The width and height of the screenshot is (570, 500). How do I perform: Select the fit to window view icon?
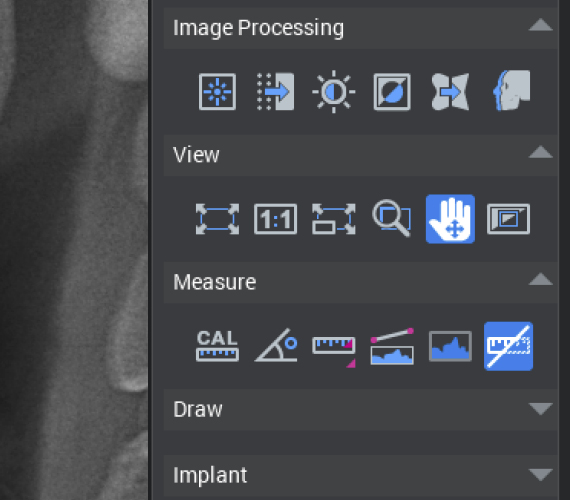pos(217,219)
